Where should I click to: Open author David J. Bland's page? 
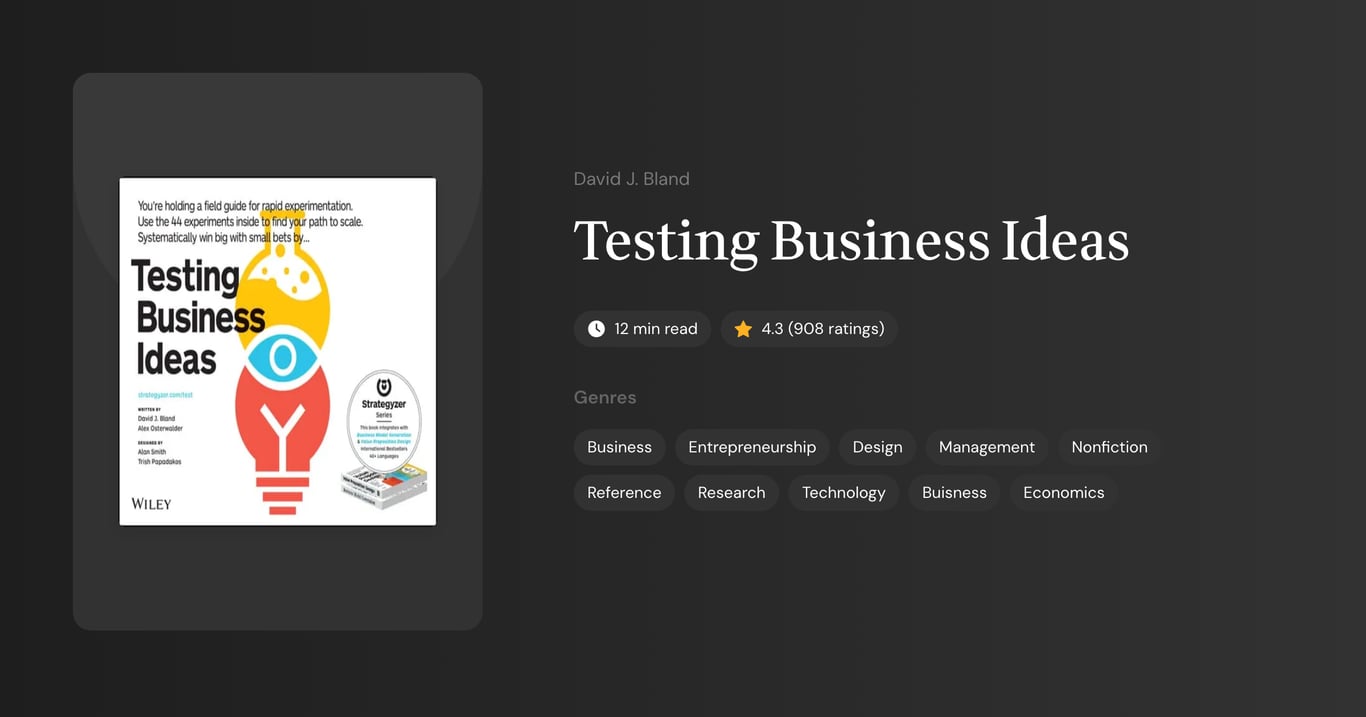pos(631,178)
